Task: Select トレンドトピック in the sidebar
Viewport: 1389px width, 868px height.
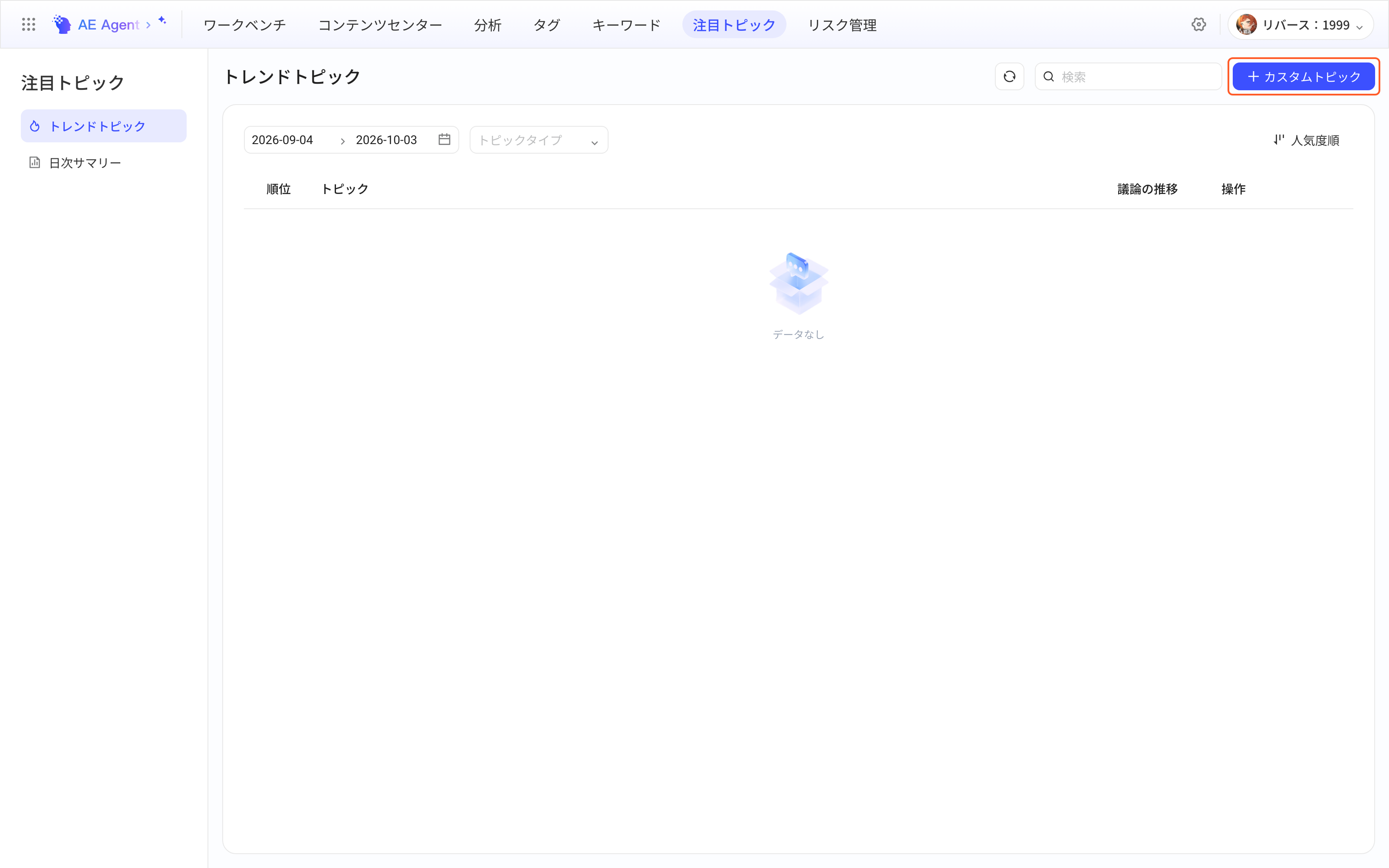Action: click(104, 126)
